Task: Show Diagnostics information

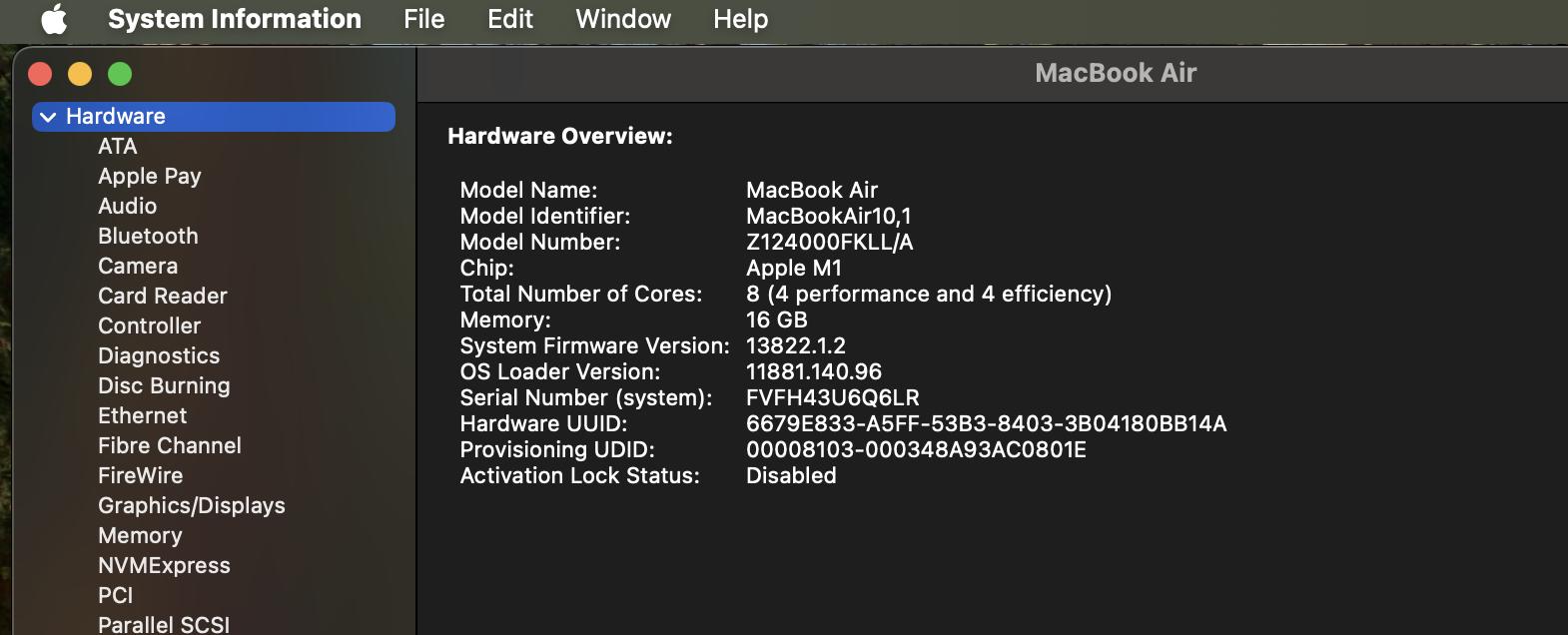Action: 158,356
